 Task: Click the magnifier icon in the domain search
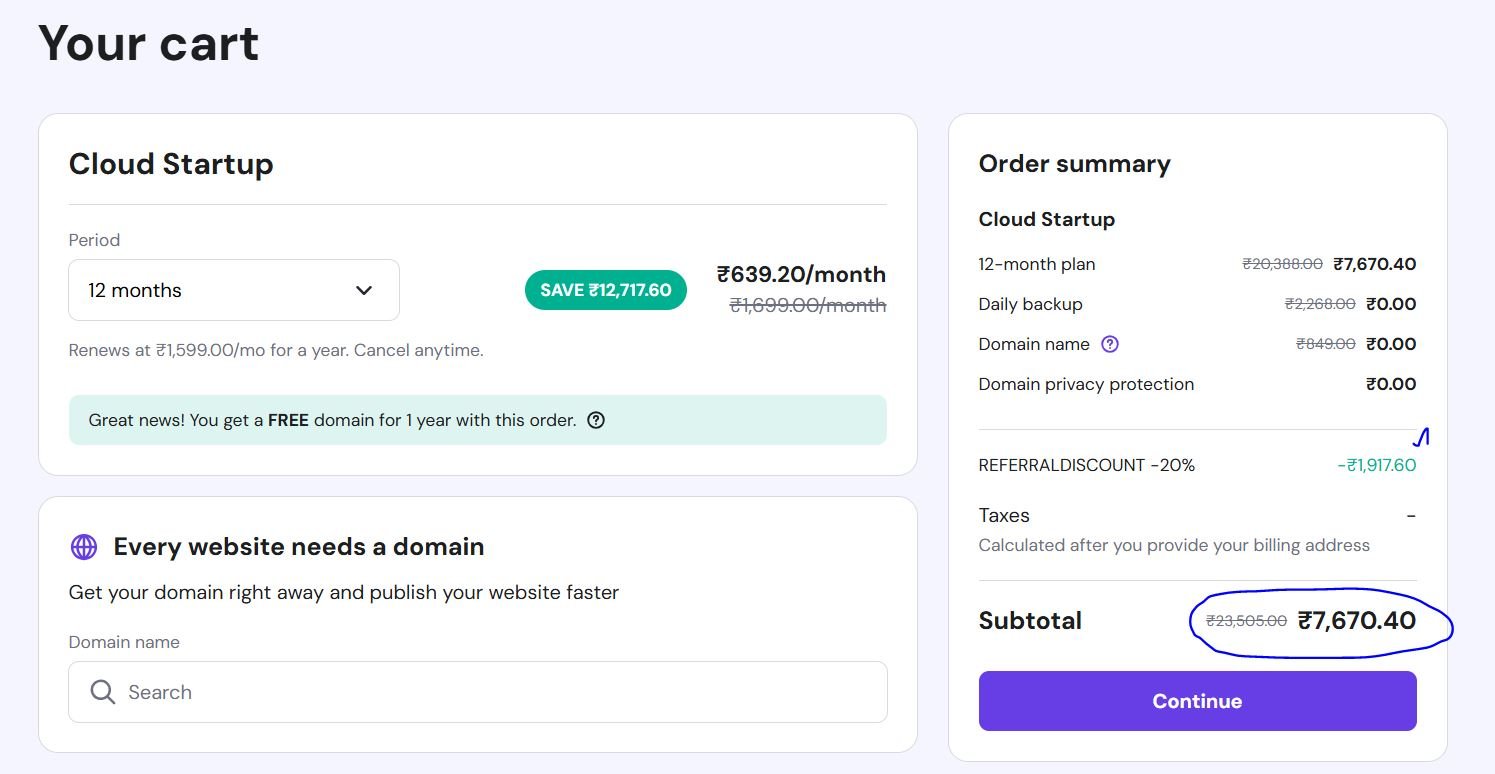tap(102, 692)
